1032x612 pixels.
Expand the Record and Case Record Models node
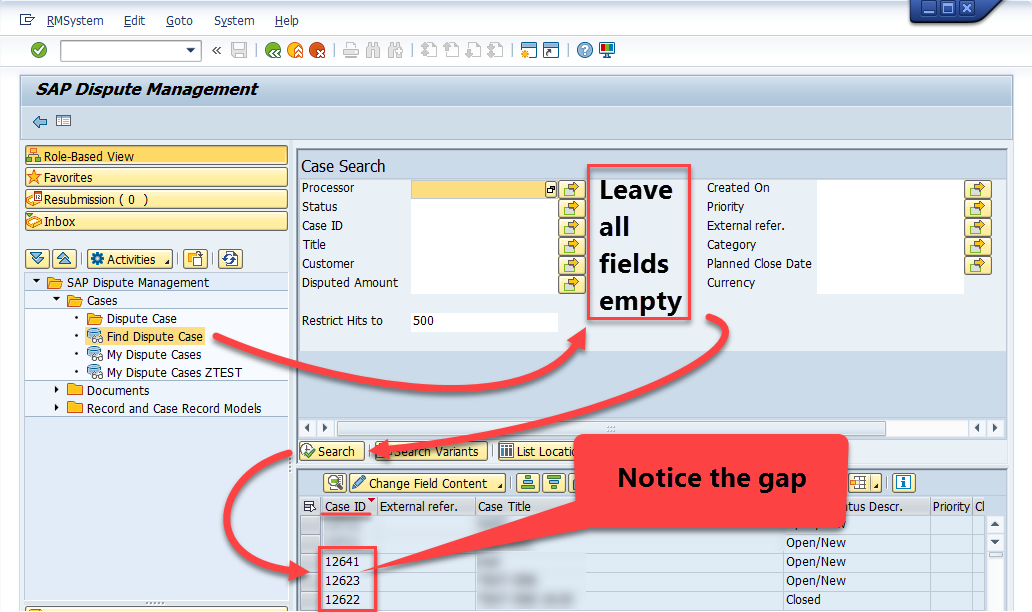point(57,407)
